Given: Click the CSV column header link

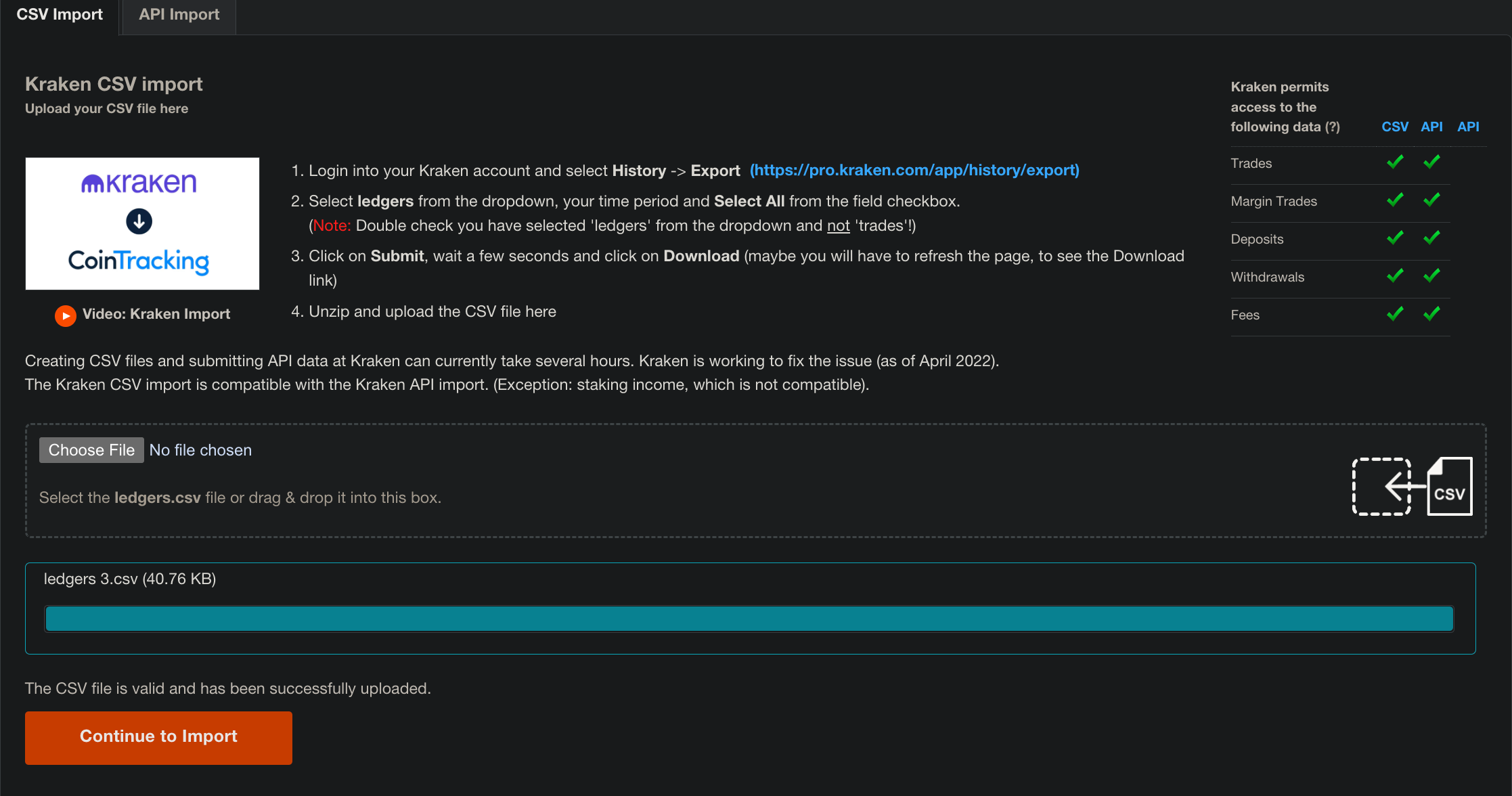Looking at the screenshot, I should pos(1394,127).
